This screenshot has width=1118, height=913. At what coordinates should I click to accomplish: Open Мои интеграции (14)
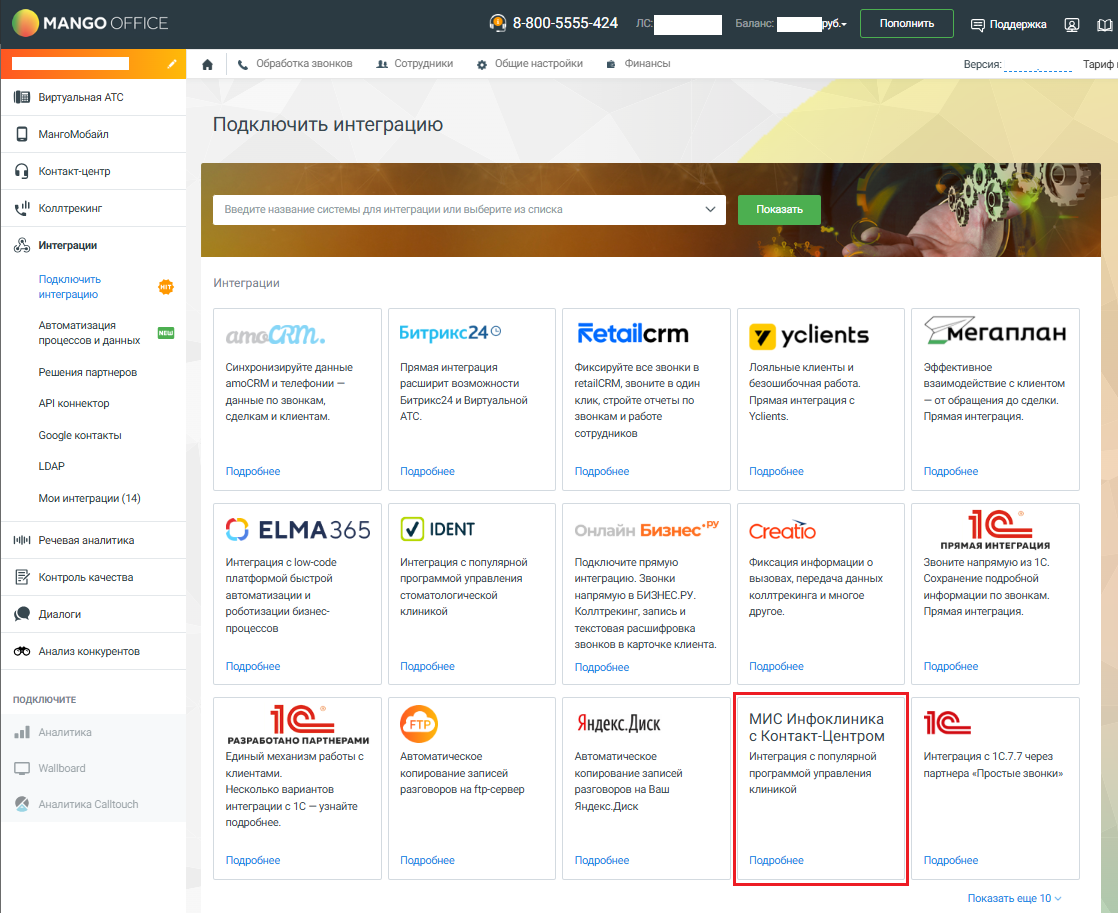pyautogui.click(x=90, y=499)
